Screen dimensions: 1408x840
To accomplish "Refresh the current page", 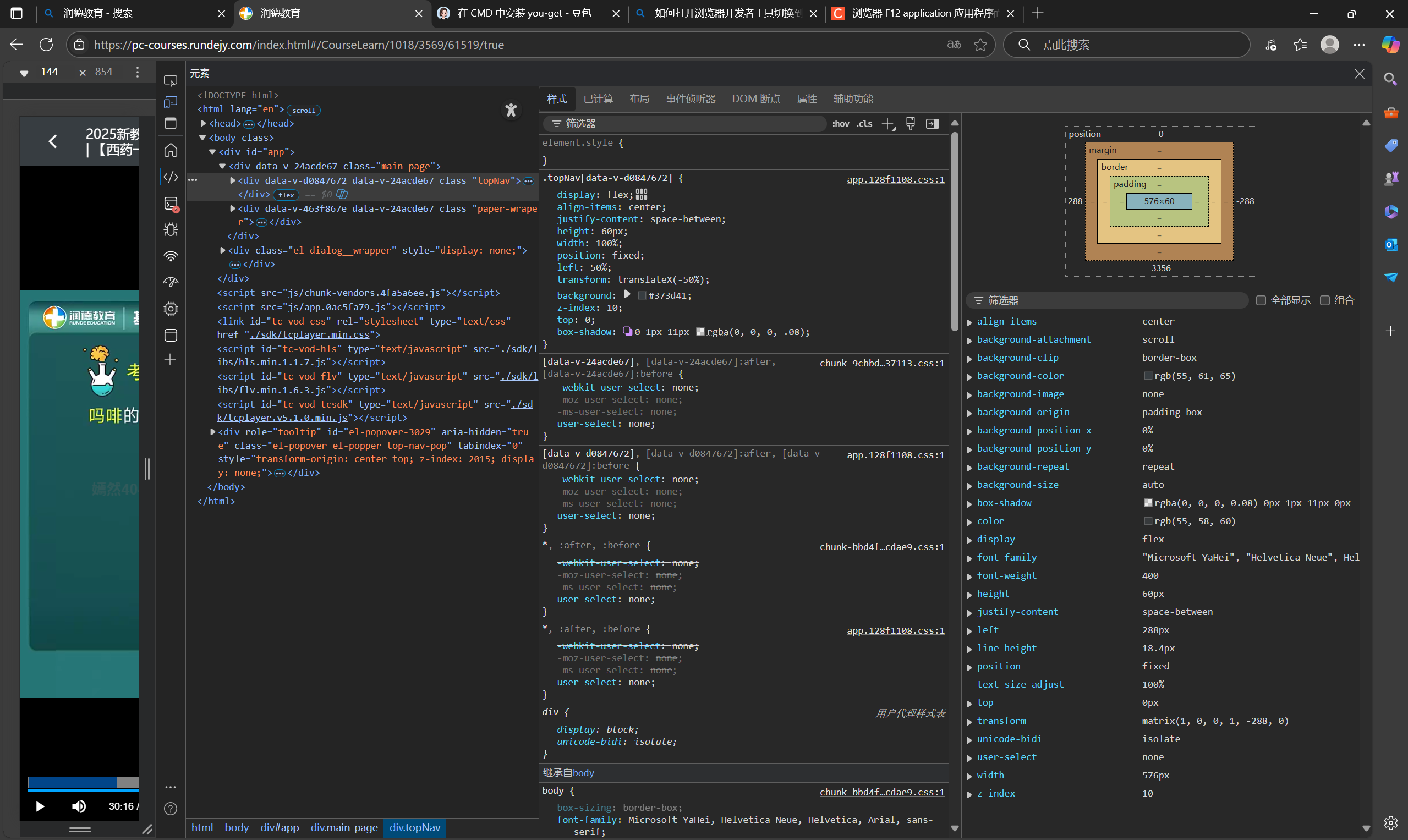I will click(x=46, y=44).
